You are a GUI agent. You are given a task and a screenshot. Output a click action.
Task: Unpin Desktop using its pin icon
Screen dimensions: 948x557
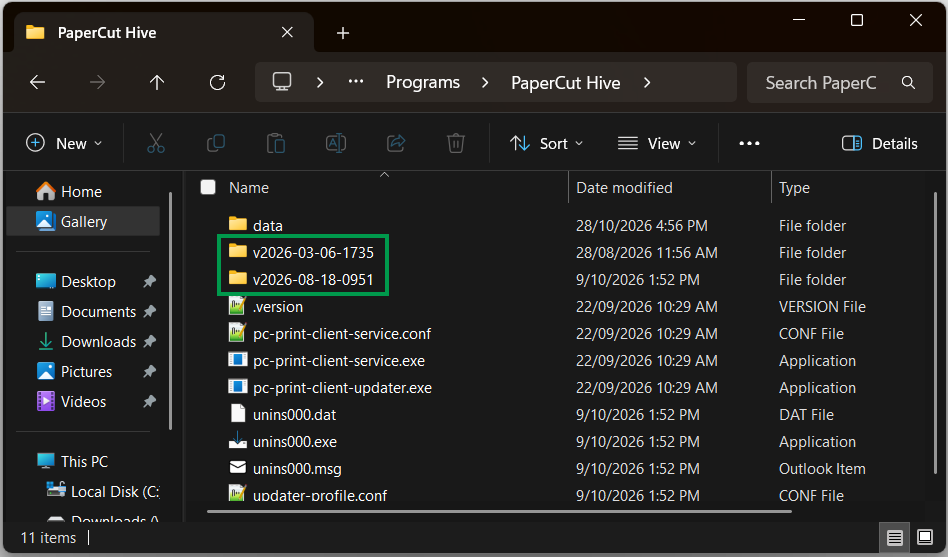(149, 281)
